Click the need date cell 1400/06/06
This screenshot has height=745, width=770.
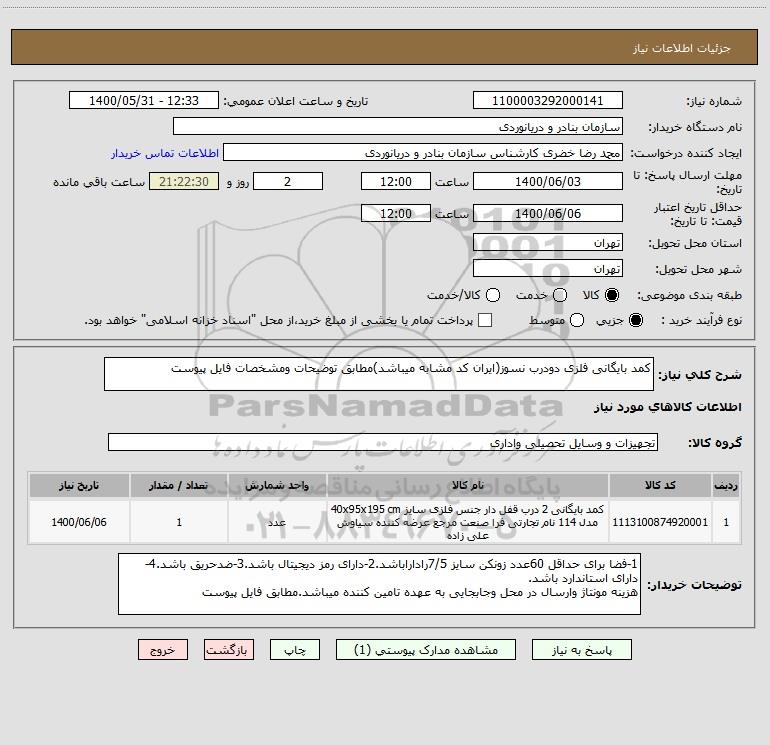79,522
